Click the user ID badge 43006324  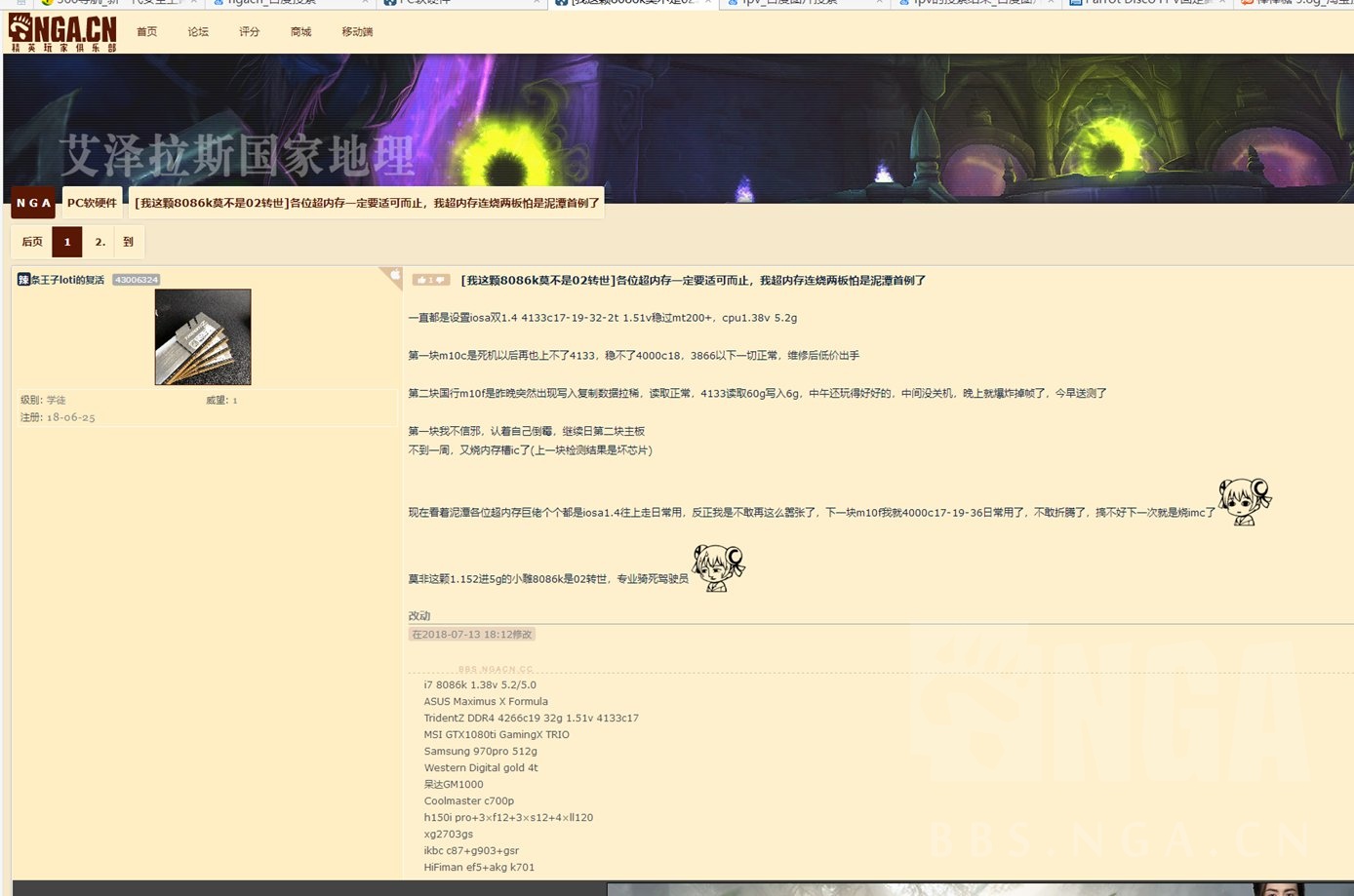tap(136, 280)
